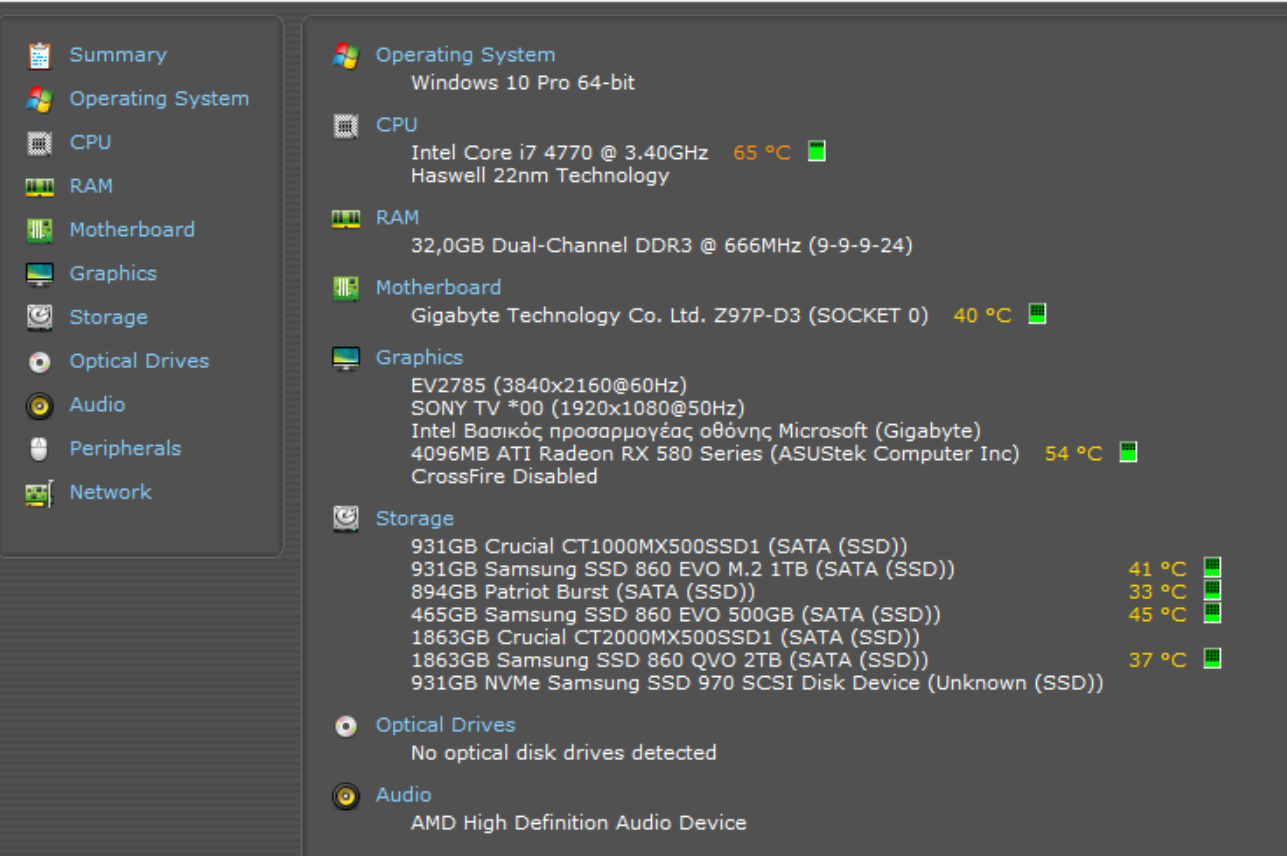Click the CPU heading link in summary

[x=396, y=125]
